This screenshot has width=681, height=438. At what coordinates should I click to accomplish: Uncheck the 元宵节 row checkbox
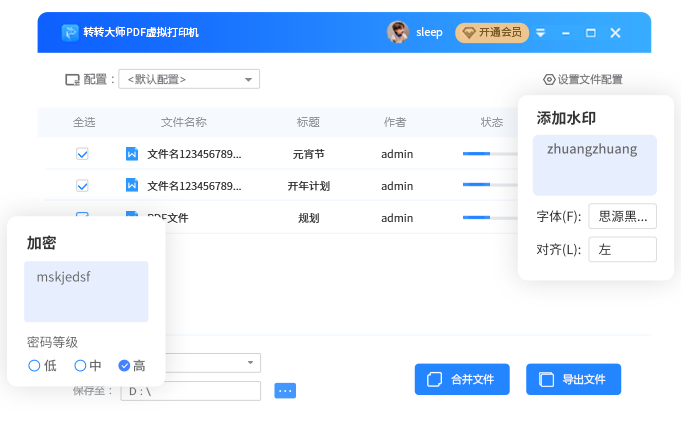[x=82, y=154]
